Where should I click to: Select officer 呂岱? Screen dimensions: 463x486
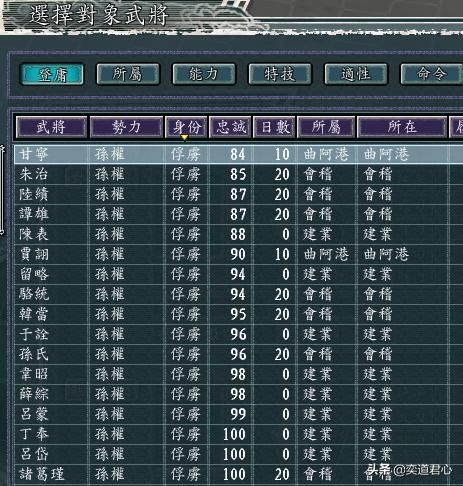(33, 454)
